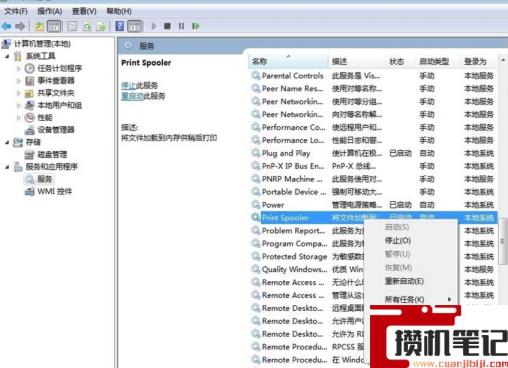
Task: Sort services by the 描述 column header
Action: coord(357,61)
